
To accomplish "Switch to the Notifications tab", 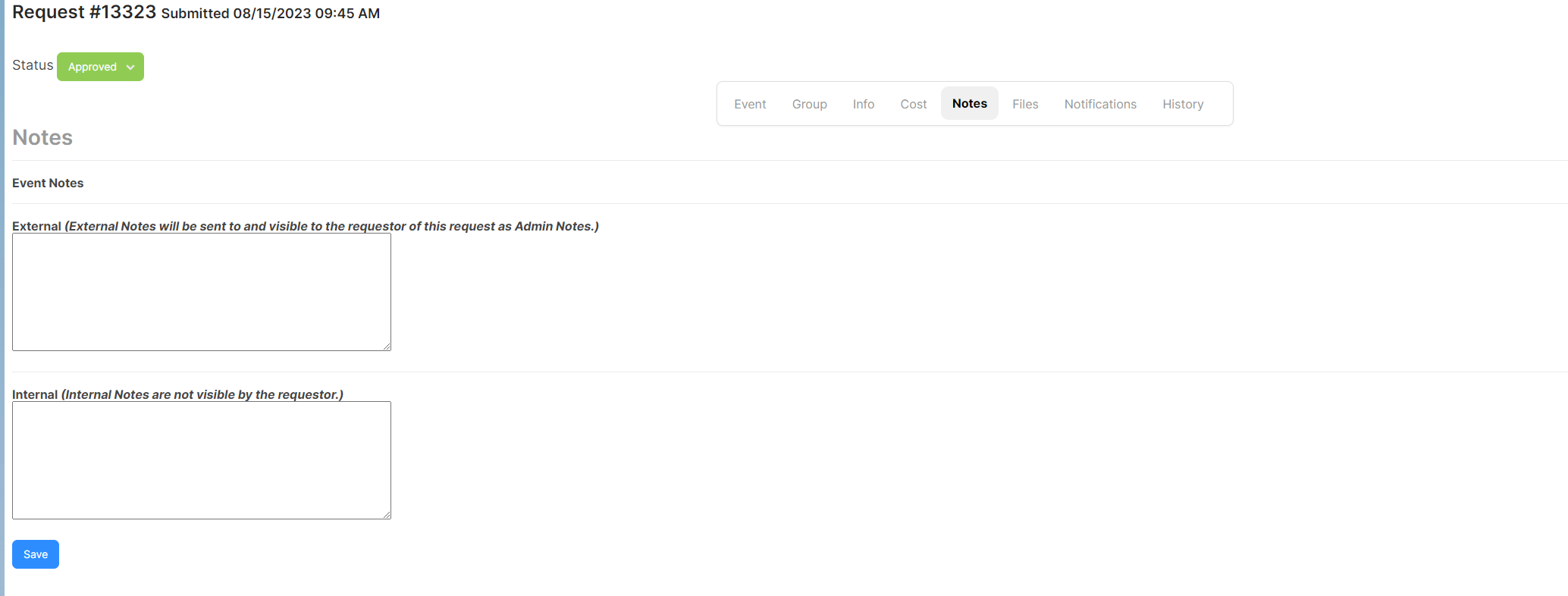I will [x=1100, y=104].
